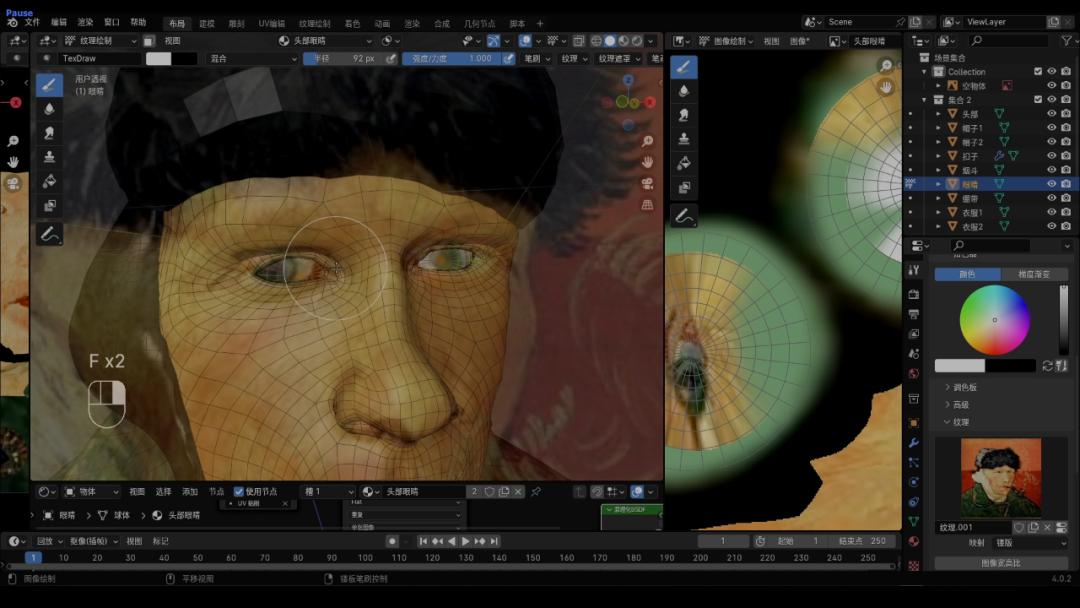Click add workspace plus button
This screenshot has width=1080, height=608.
point(540,23)
